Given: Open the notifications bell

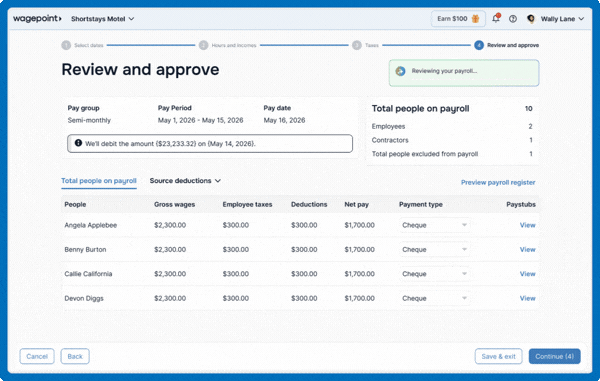Looking at the screenshot, I should tap(496, 18).
